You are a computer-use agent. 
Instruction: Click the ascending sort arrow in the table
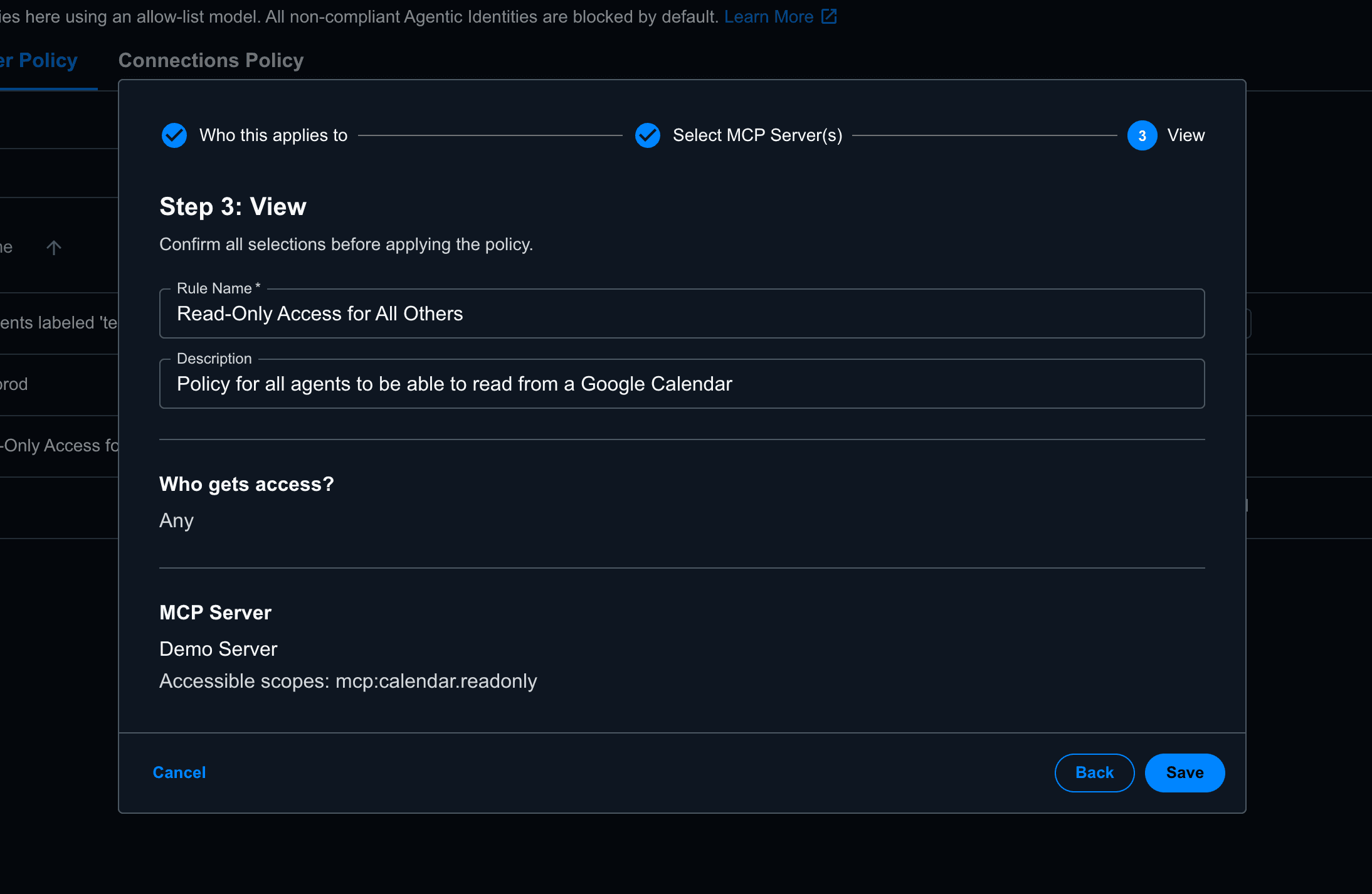pos(54,247)
